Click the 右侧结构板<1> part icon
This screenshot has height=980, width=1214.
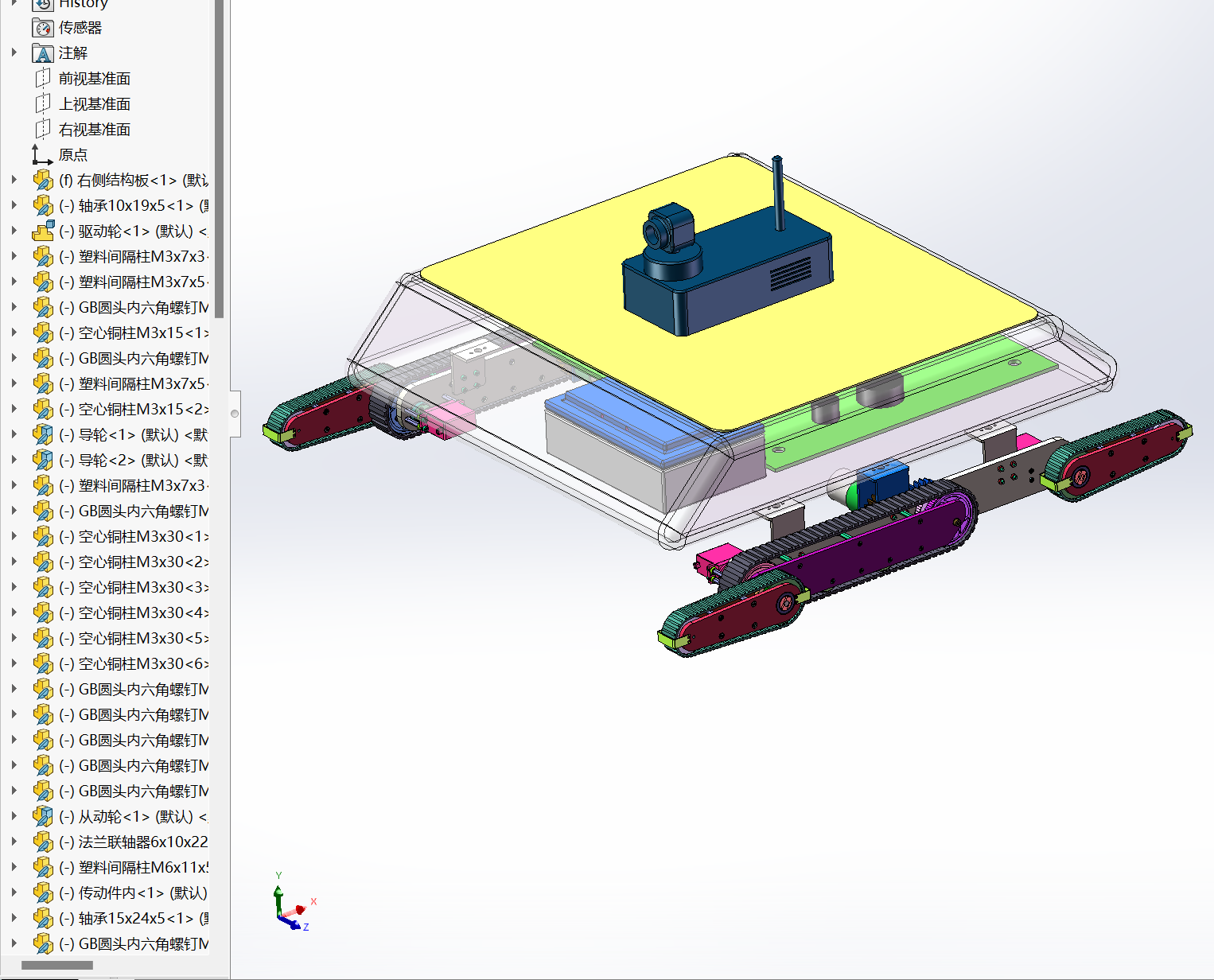pos(43,181)
